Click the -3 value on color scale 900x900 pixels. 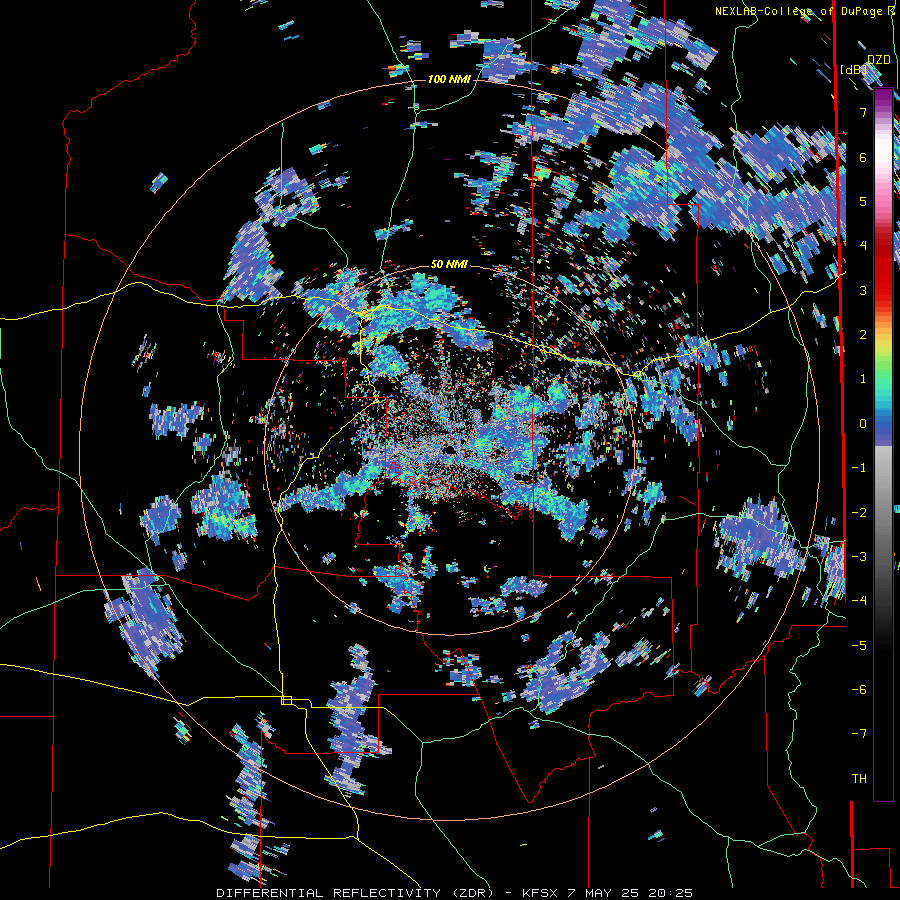click(x=859, y=556)
